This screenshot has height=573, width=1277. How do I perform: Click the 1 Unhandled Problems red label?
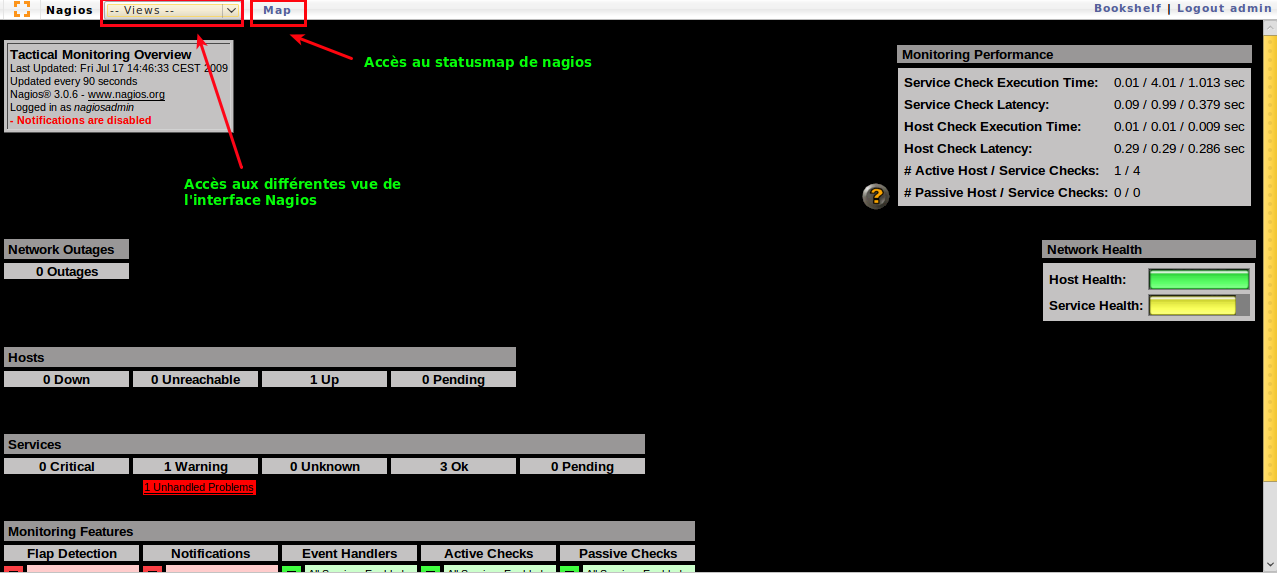[199, 487]
